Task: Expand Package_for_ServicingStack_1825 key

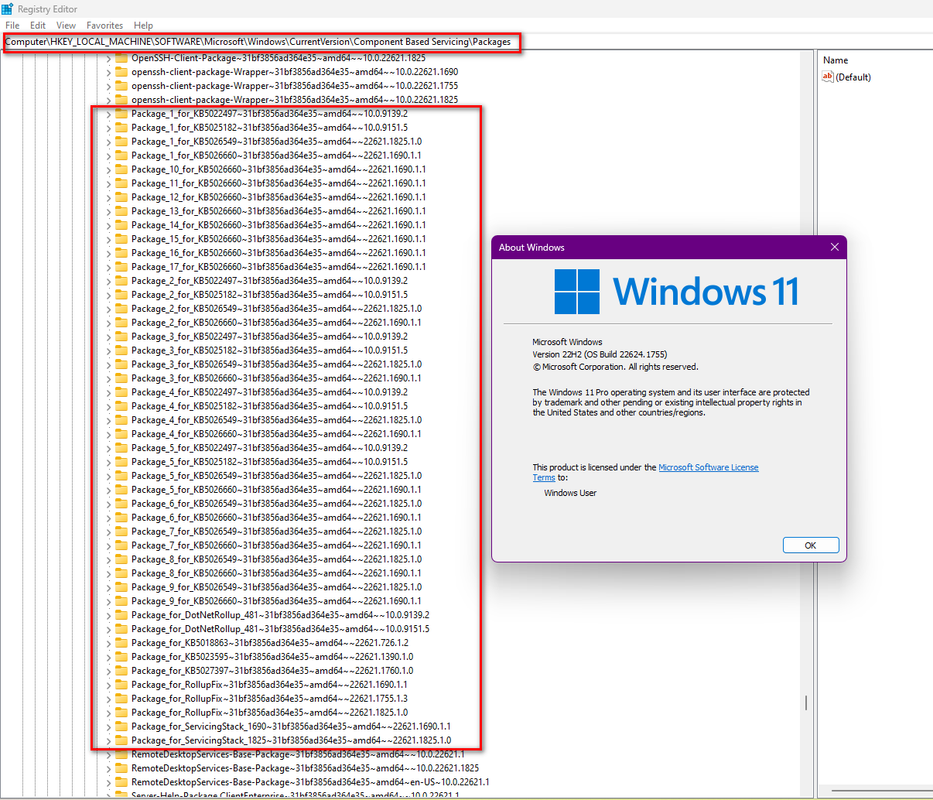Action: tap(108, 741)
